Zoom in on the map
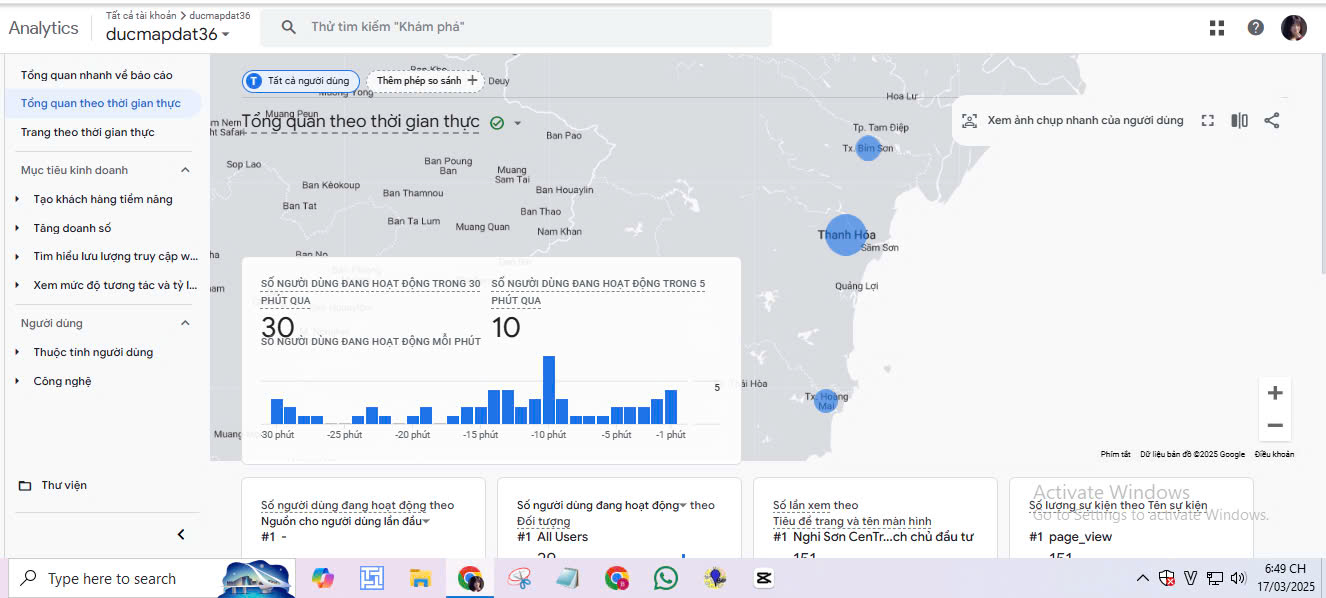The width and height of the screenshot is (1326, 598). (x=1274, y=393)
